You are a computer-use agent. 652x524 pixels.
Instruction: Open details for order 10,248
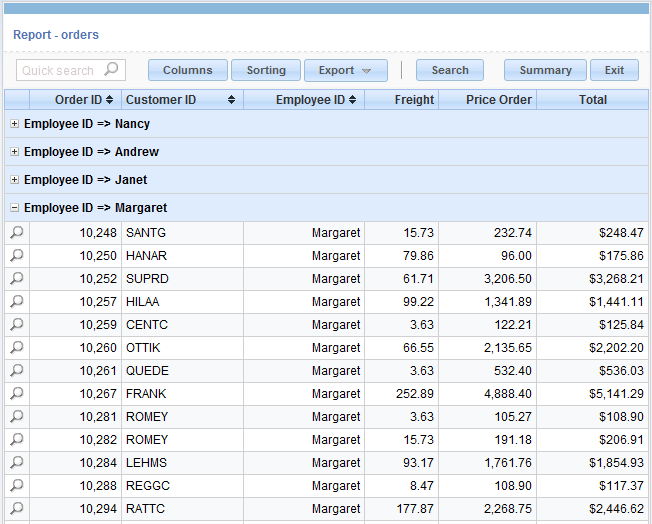(x=17, y=232)
